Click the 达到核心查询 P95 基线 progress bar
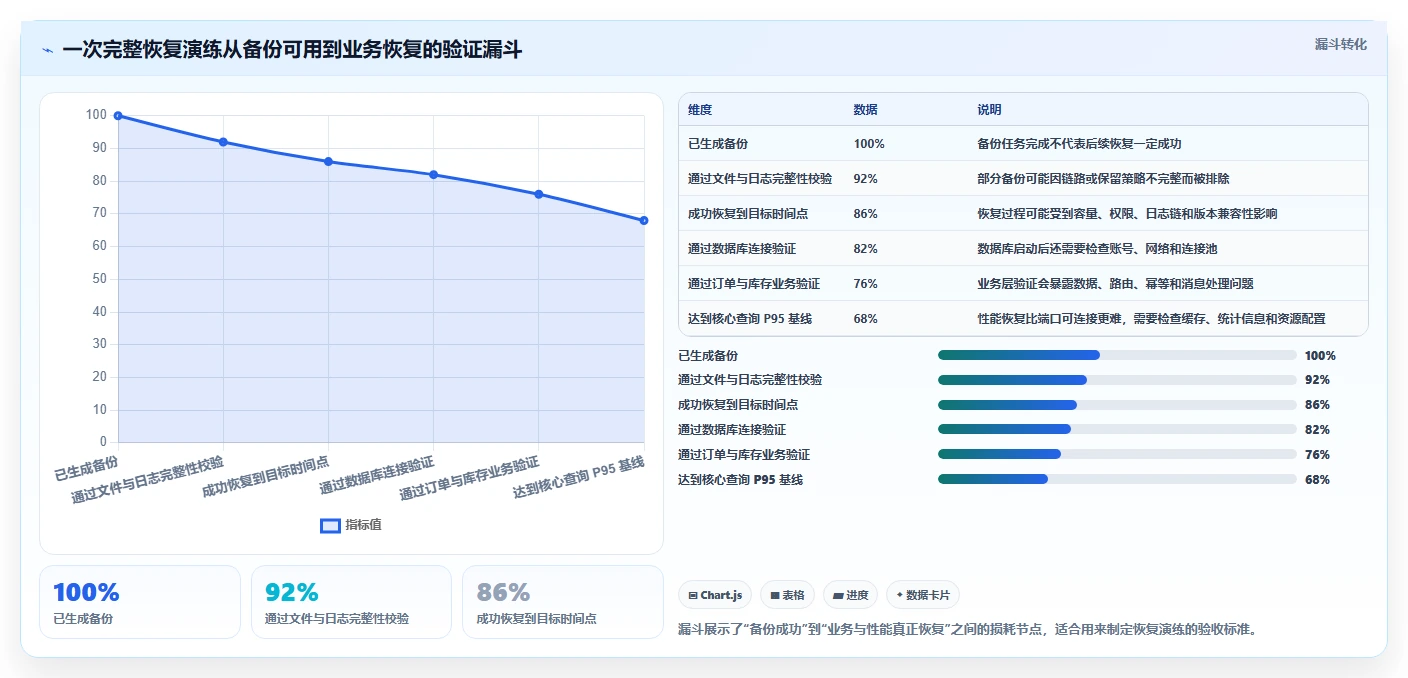 pyautogui.click(x=1117, y=479)
